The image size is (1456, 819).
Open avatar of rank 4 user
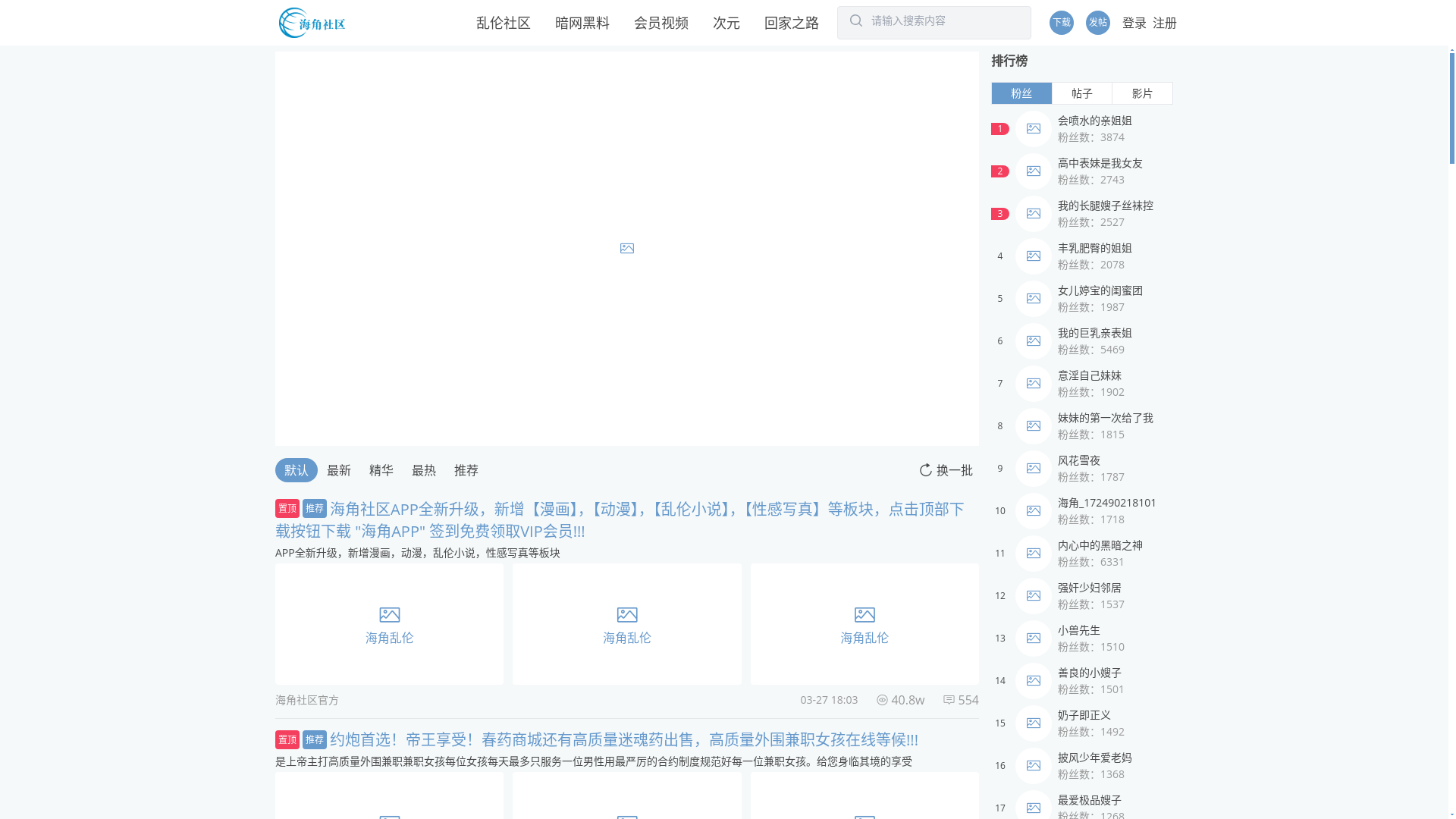[x=1034, y=256]
